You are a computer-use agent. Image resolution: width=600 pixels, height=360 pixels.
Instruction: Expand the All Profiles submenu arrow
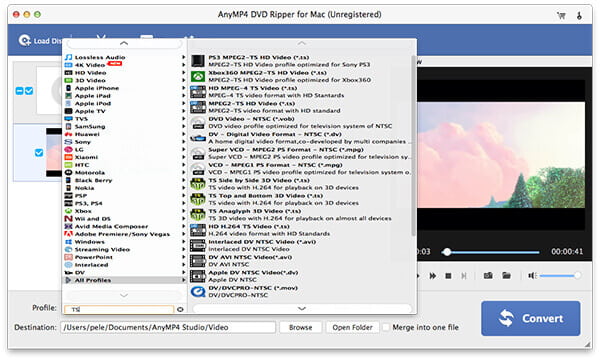pyautogui.click(x=184, y=280)
